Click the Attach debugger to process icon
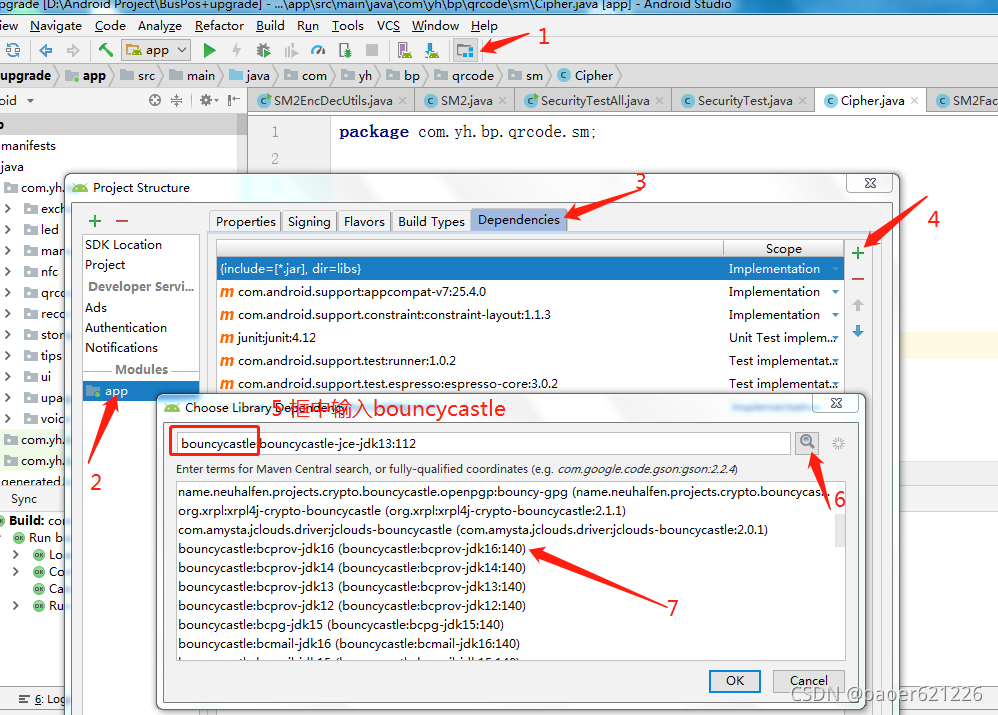This screenshot has width=998, height=715. pos(345,50)
